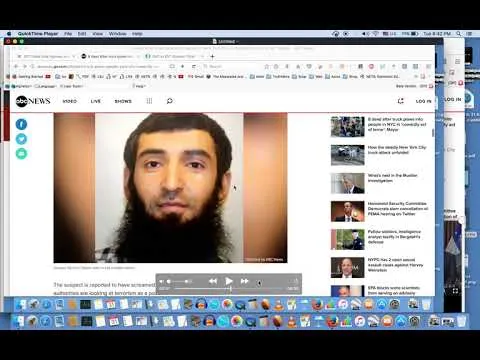The height and width of the screenshot is (360, 480).
Task: Open the ABC News search icon
Action: click(169, 101)
